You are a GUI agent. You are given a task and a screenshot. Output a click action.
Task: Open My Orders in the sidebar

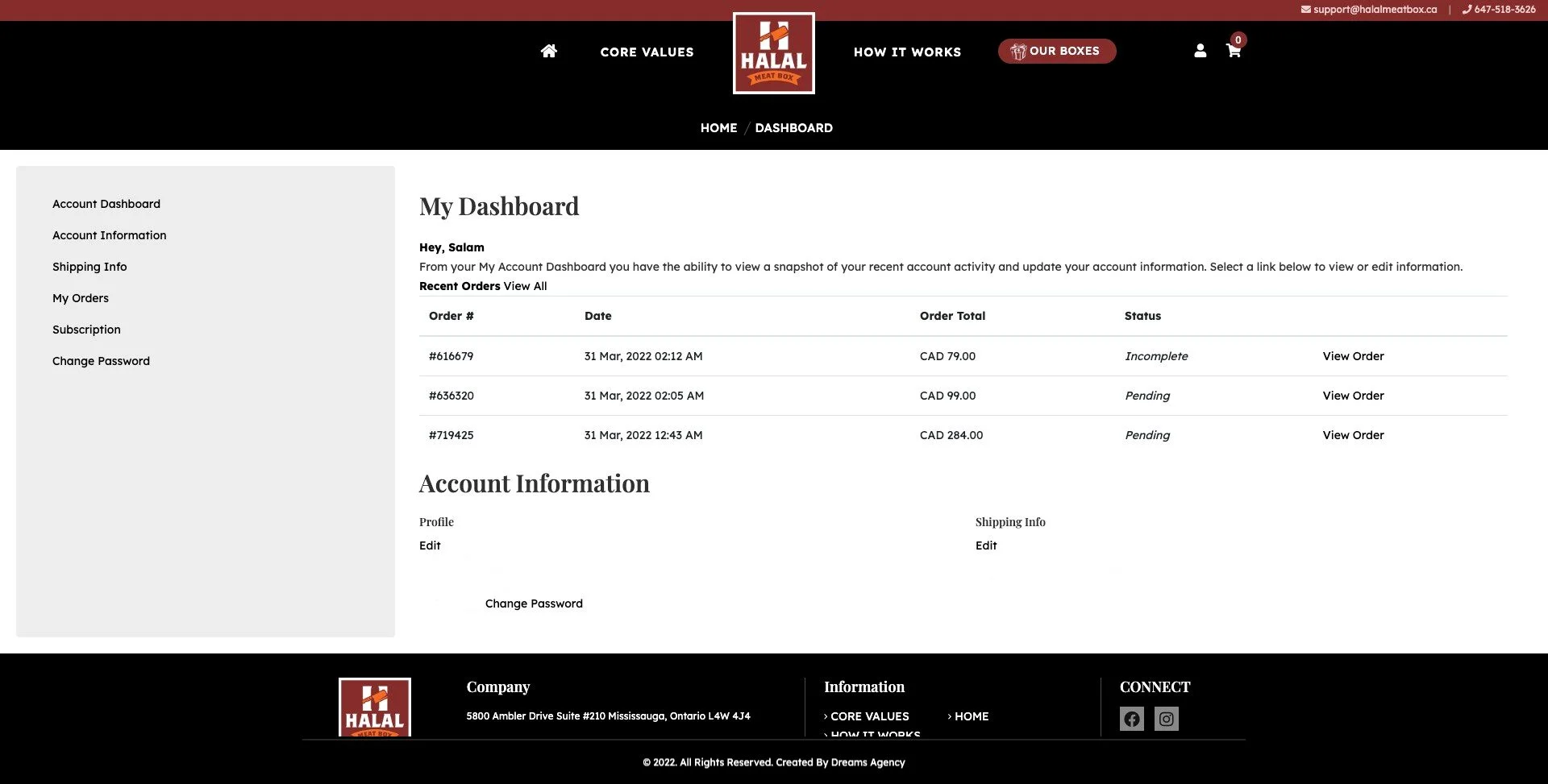pos(81,297)
